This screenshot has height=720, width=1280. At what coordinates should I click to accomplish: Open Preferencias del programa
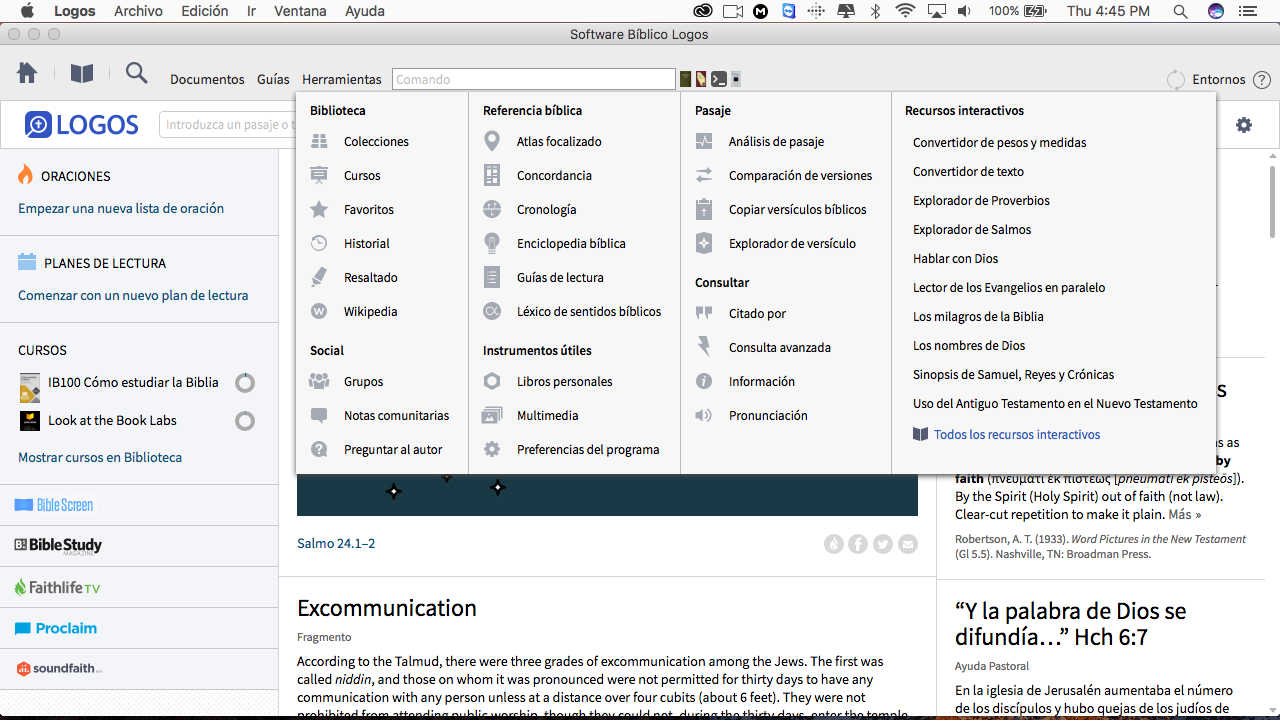pos(588,450)
